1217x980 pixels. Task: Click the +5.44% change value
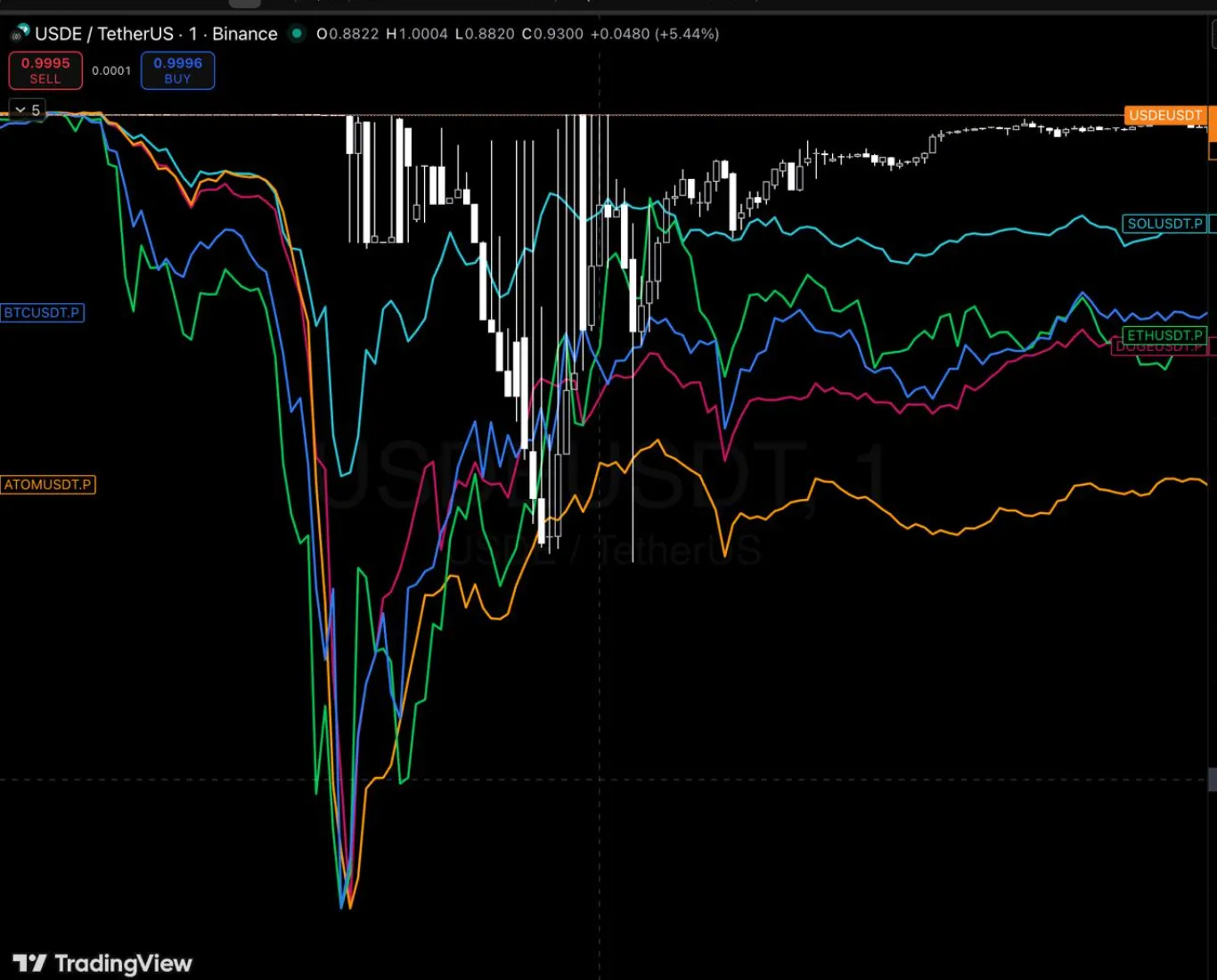pyautogui.click(x=687, y=34)
